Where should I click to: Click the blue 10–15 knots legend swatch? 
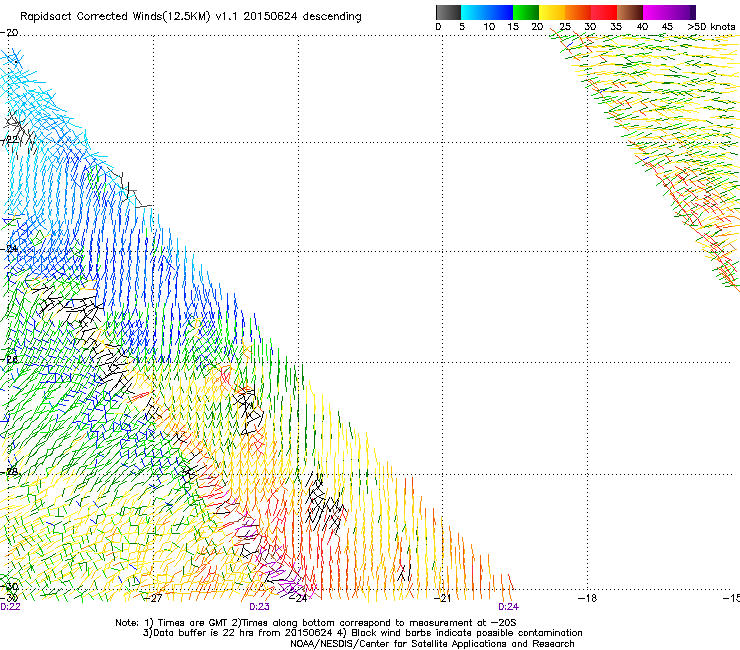(x=500, y=12)
